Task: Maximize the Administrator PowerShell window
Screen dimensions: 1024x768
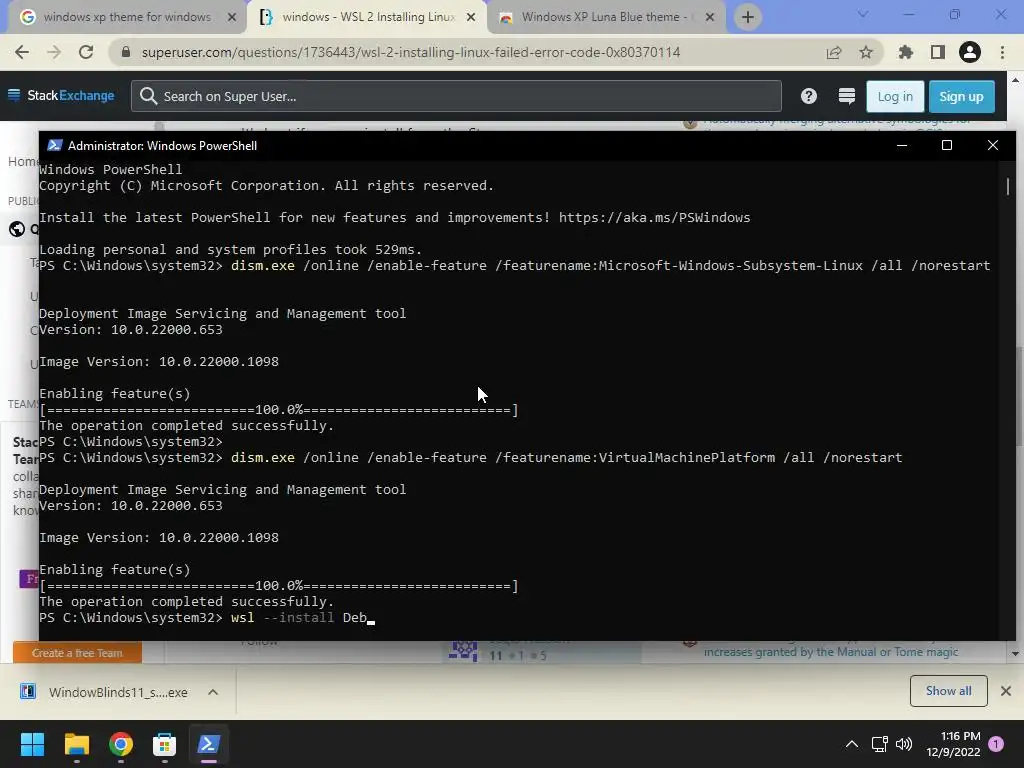Action: click(946, 145)
